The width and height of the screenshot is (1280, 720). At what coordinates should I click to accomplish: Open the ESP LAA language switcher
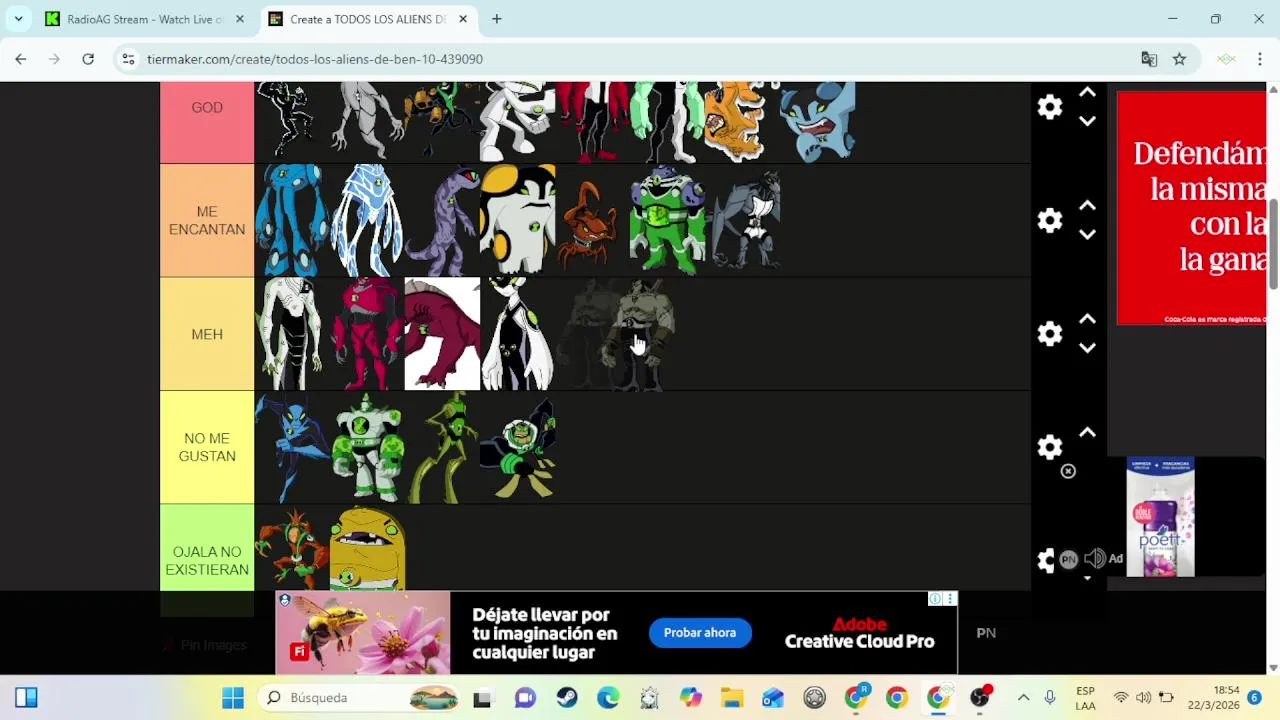click(1085, 698)
